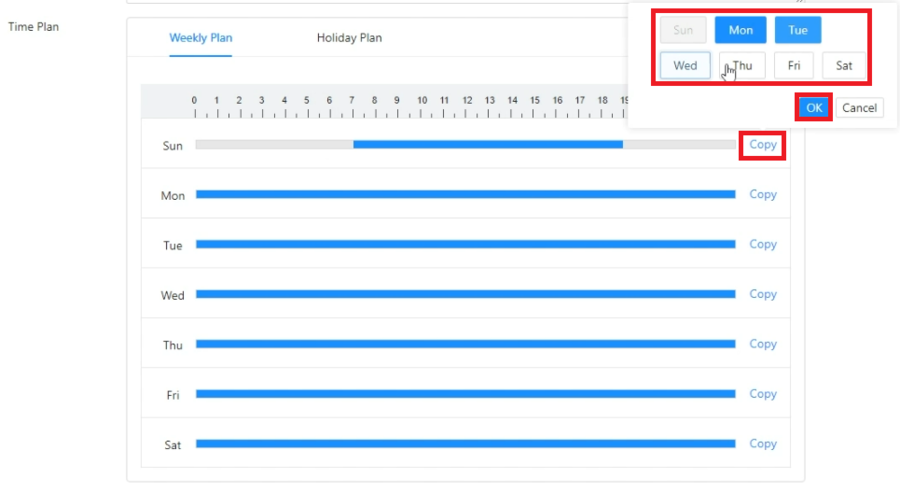Click Copy link for Mon row
900x492 pixels.
pyautogui.click(x=763, y=195)
